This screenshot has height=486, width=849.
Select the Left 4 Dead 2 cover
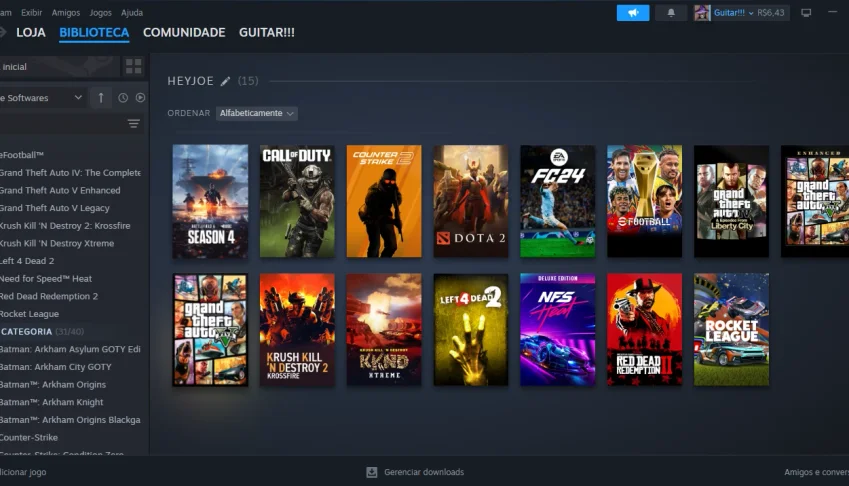tap(471, 330)
